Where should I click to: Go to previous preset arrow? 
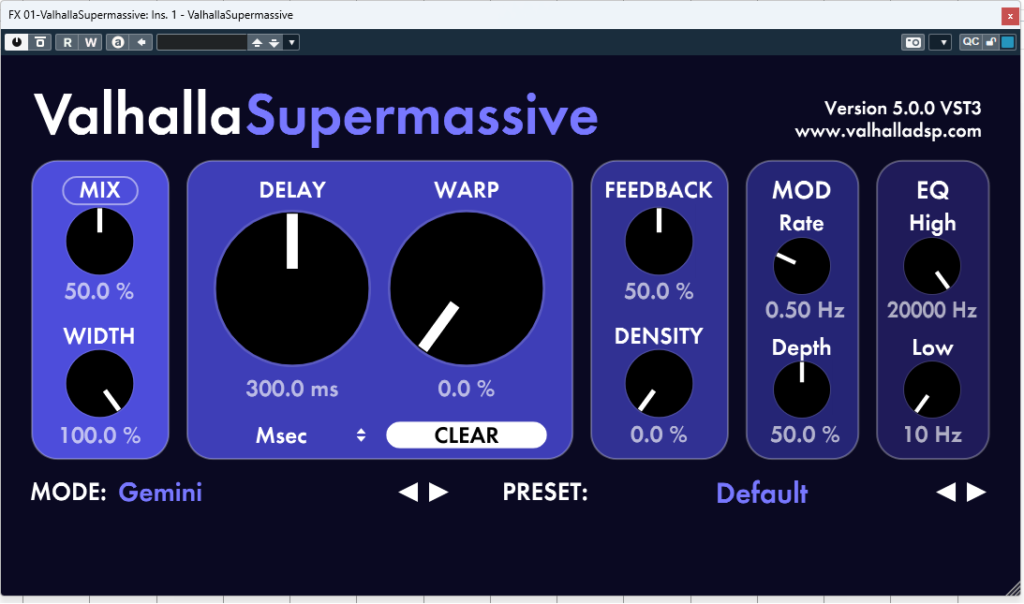point(946,492)
